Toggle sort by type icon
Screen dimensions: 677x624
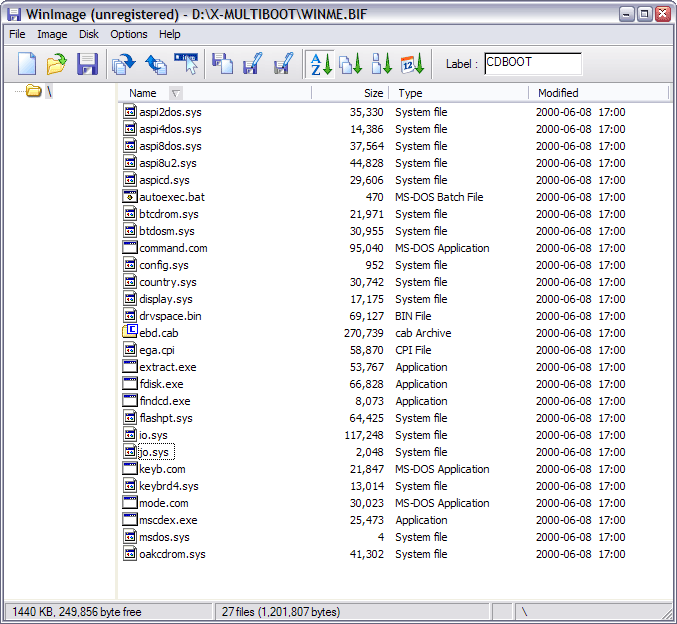[350, 64]
